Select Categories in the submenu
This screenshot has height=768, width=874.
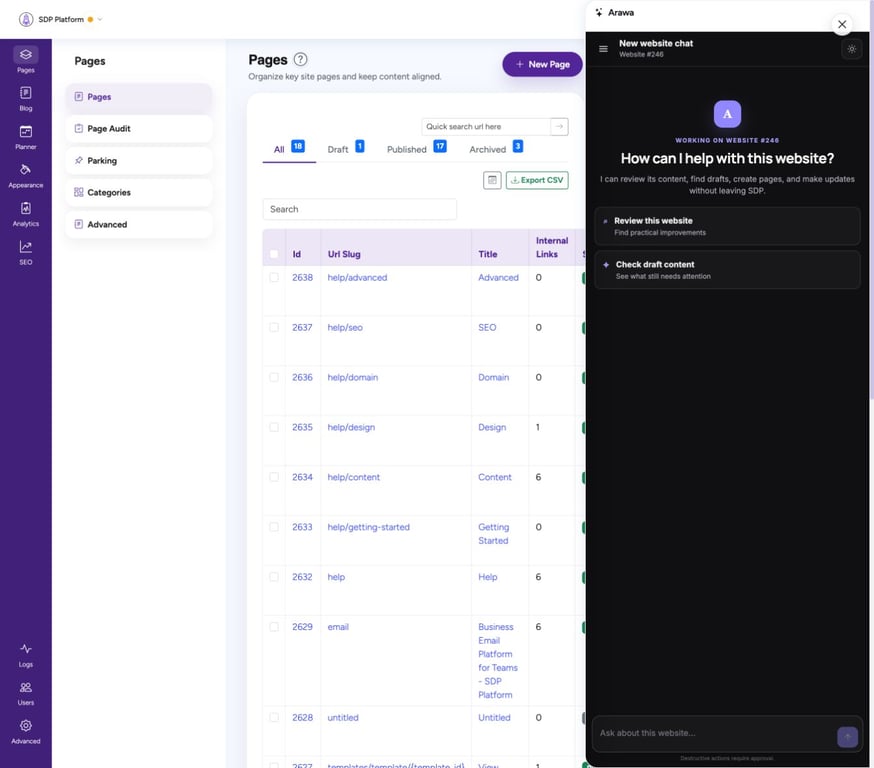pos(139,192)
